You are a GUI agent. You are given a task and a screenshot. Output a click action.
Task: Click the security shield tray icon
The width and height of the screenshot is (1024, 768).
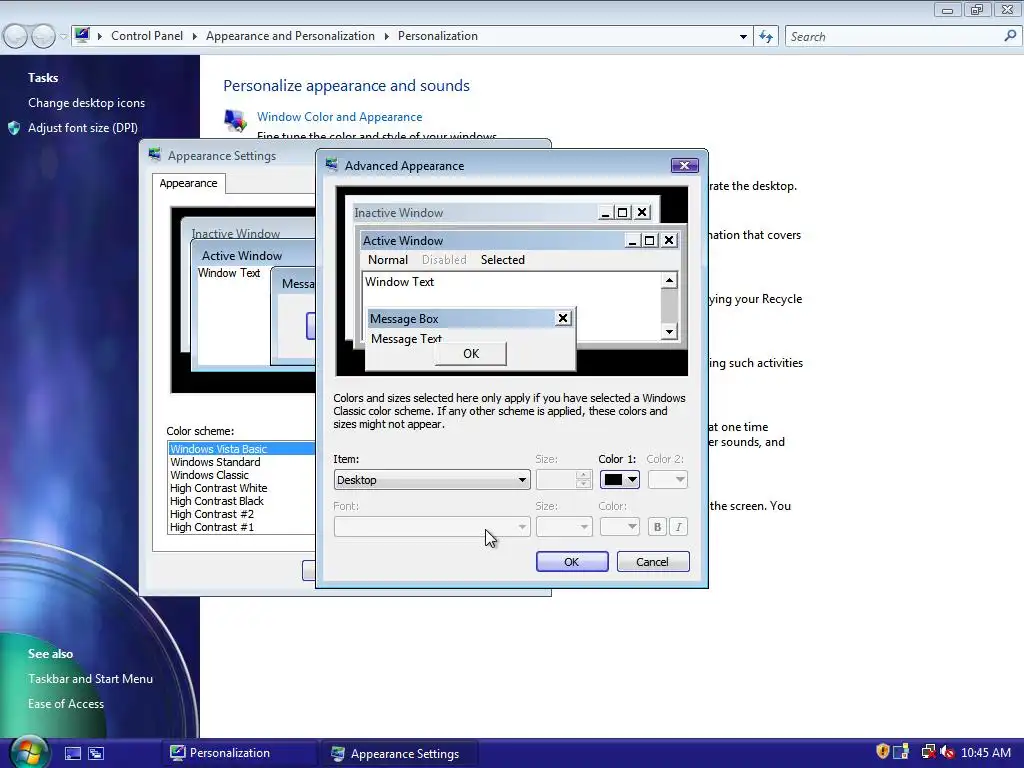882,752
